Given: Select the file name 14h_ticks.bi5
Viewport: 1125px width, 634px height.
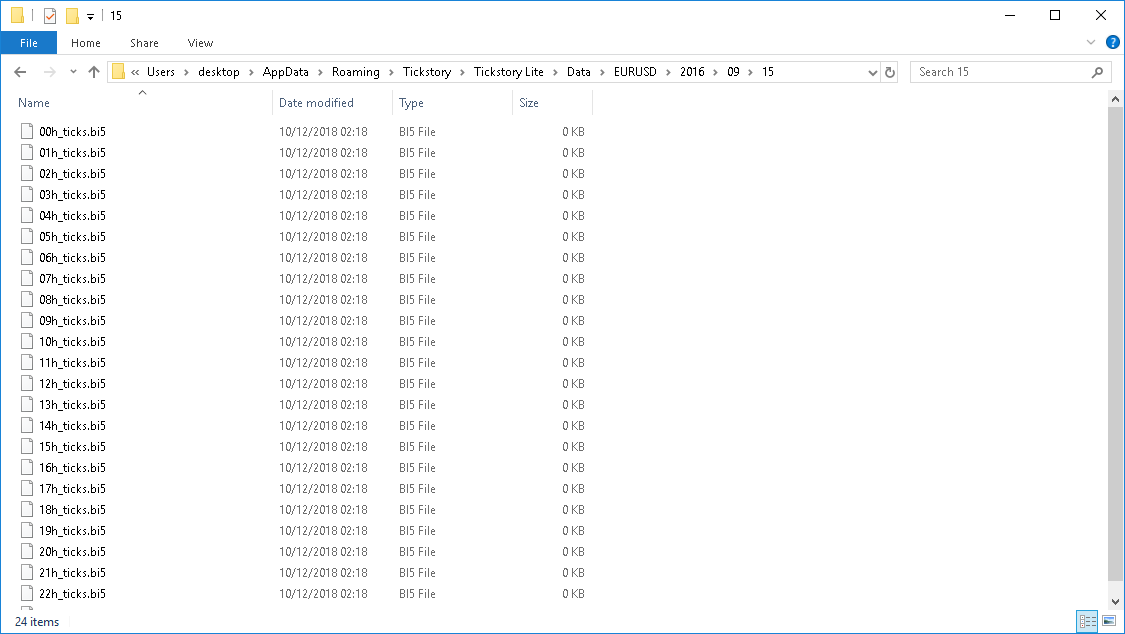Looking at the screenshot, I should tap(72, 425).
